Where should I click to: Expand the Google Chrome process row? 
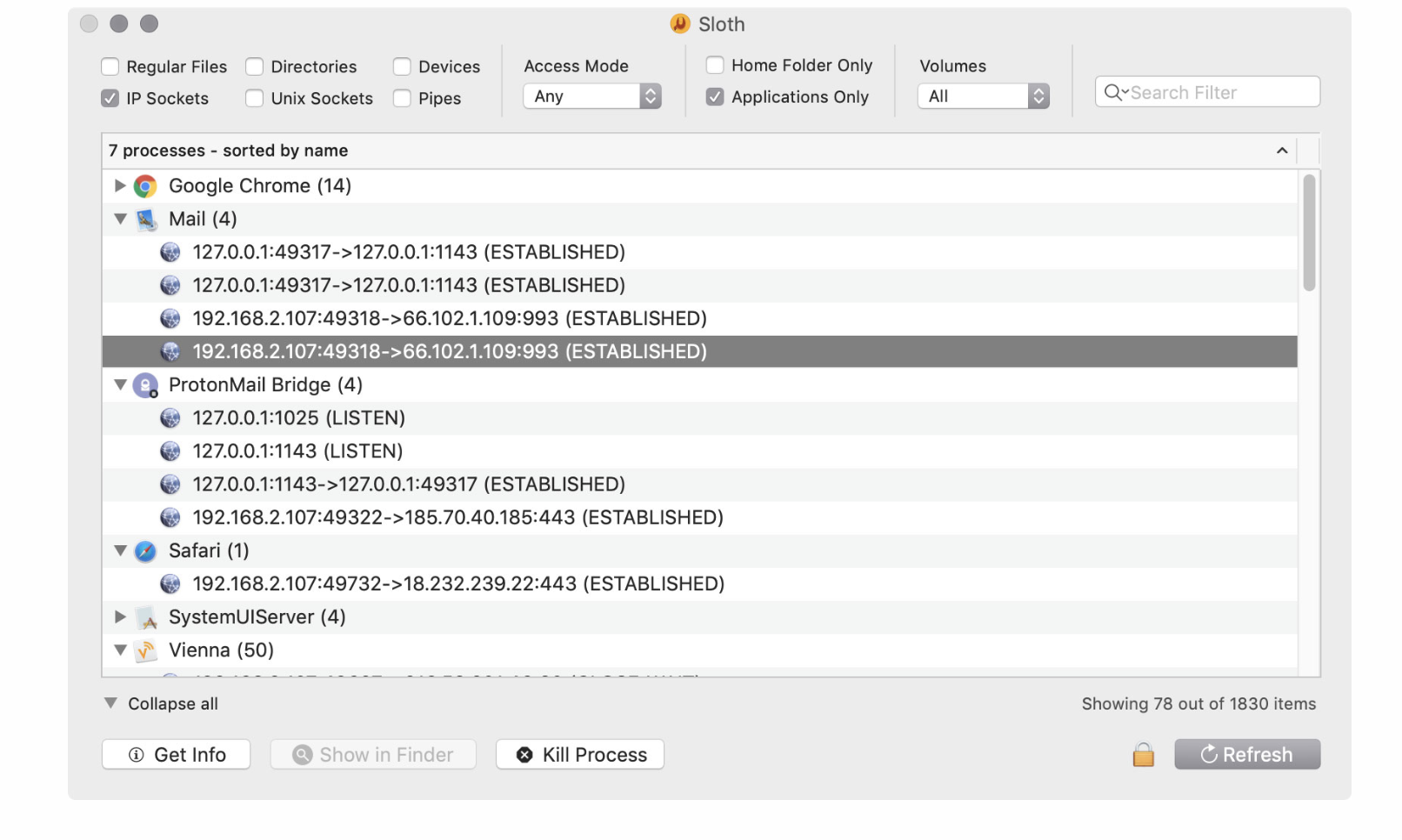tap(120, 186)
